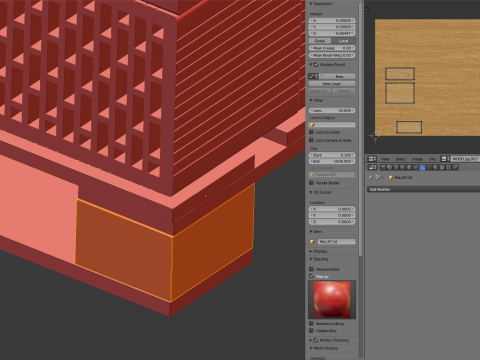Switch to Render properties tab icon

383,167
